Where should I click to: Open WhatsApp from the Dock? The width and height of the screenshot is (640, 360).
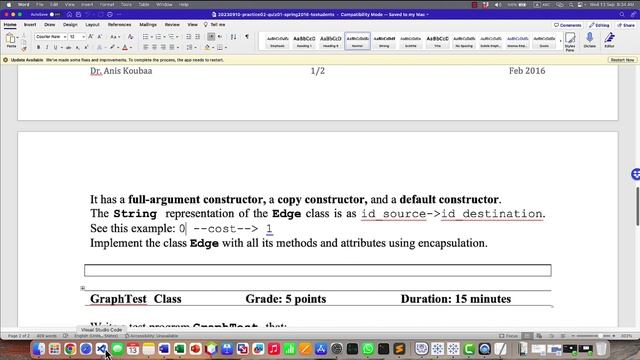(x=368, y=349)
